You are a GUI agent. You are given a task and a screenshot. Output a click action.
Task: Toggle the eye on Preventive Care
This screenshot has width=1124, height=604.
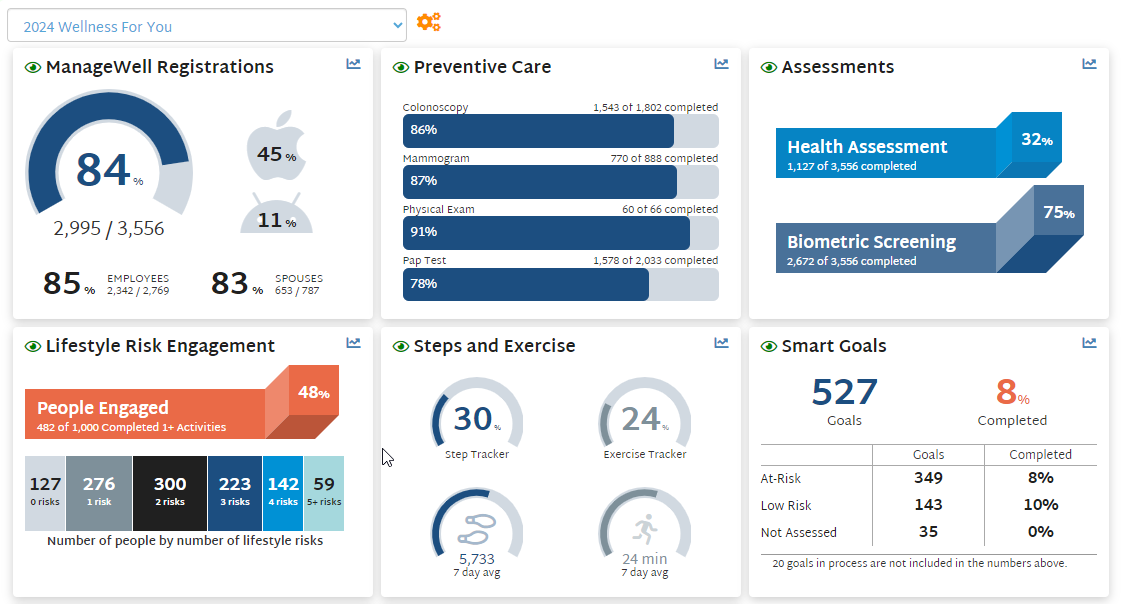click(x=399, y=67)
